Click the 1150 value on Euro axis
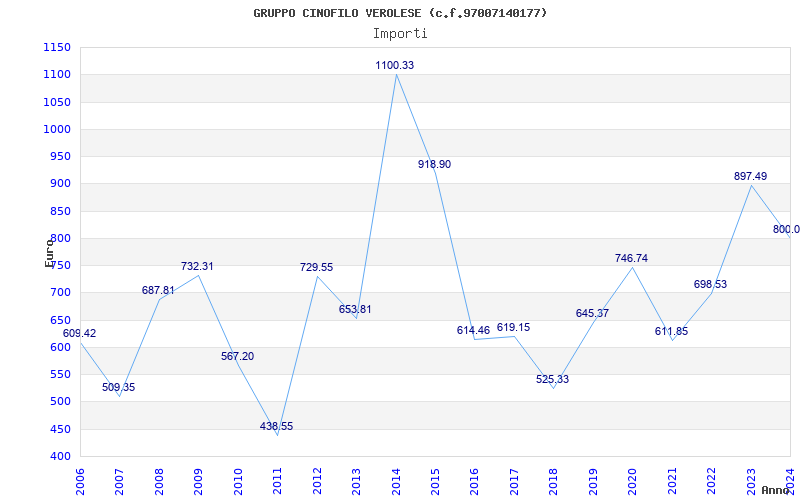The height and width of the screenshot is (500, 800). click(x=57, y=47)
